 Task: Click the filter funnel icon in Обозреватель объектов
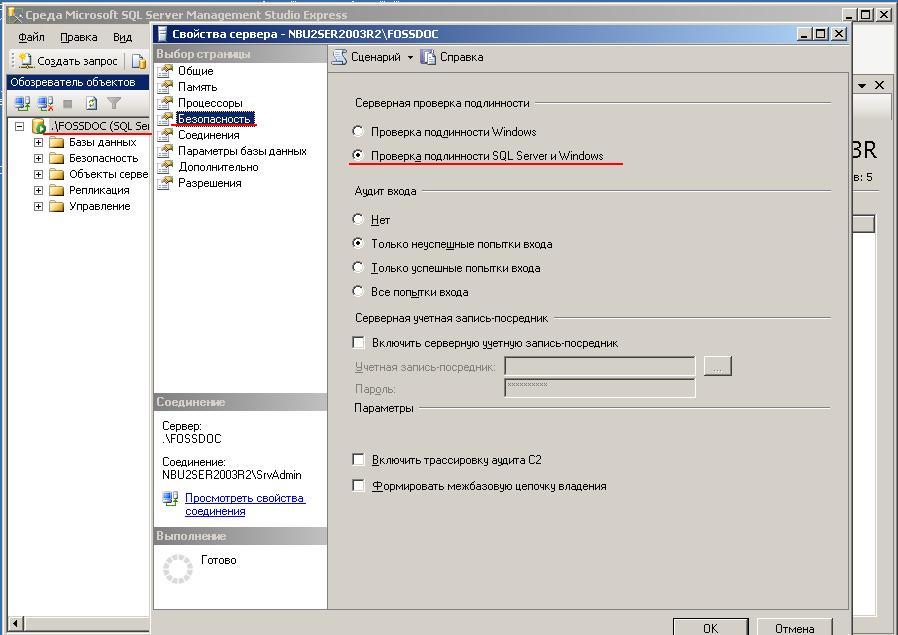click(x=114, y=104)
